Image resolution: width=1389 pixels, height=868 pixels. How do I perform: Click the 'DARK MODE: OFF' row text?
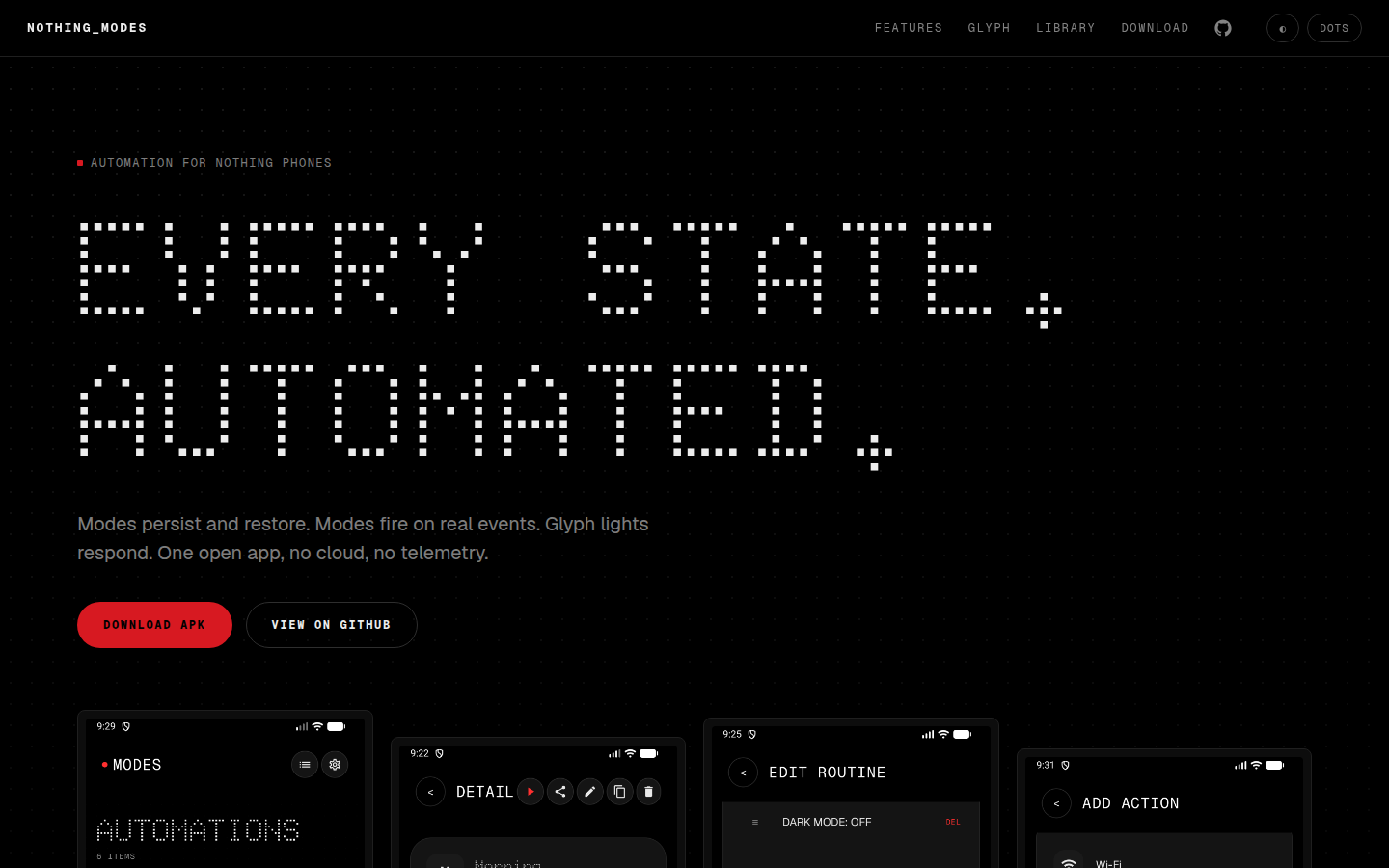click(827, 823)
